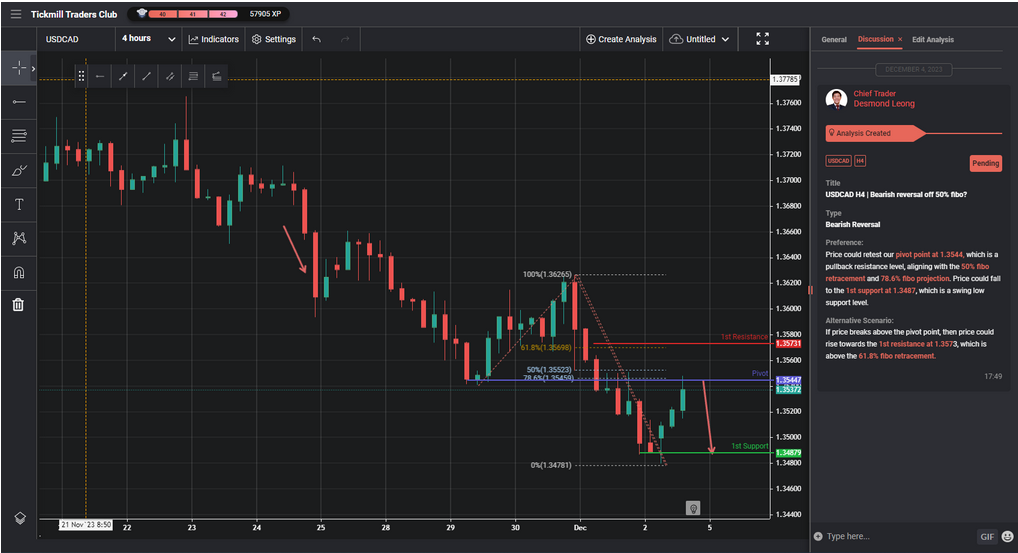Click the 'Type here...' message field
The width and height of the screenshot is (1018, 553).
click(899, 536)
